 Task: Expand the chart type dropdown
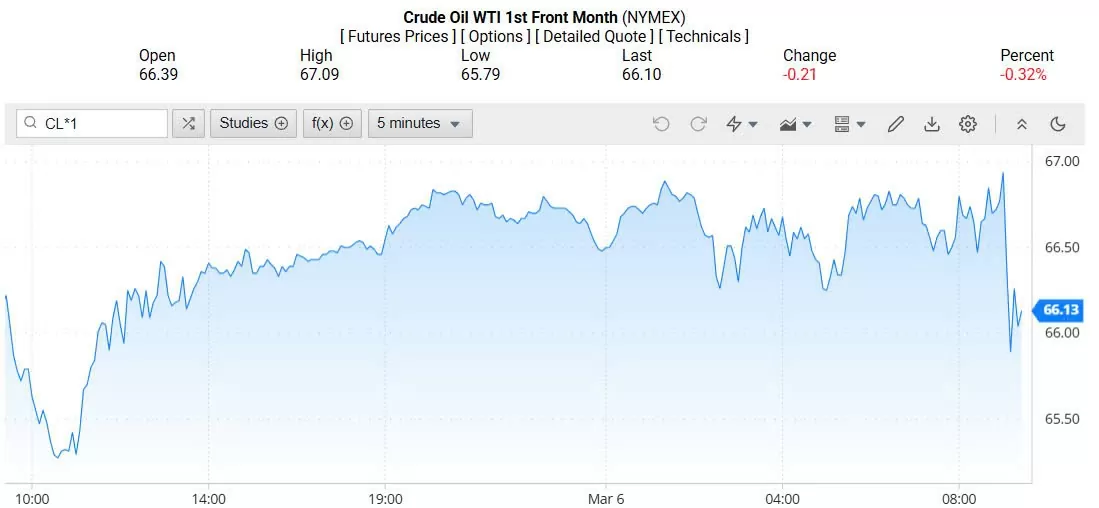click(x=796, y=124)
